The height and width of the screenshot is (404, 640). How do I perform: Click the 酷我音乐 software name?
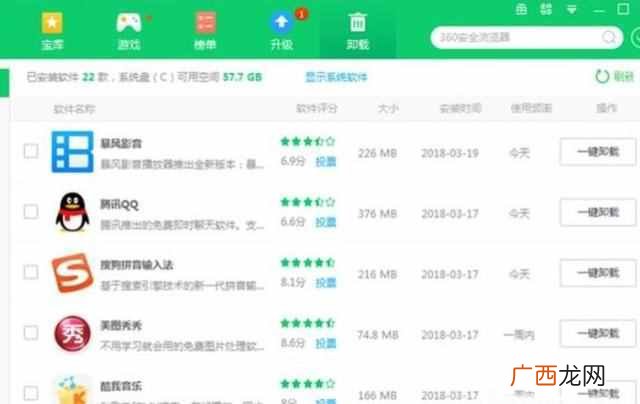tap(121, 386)
